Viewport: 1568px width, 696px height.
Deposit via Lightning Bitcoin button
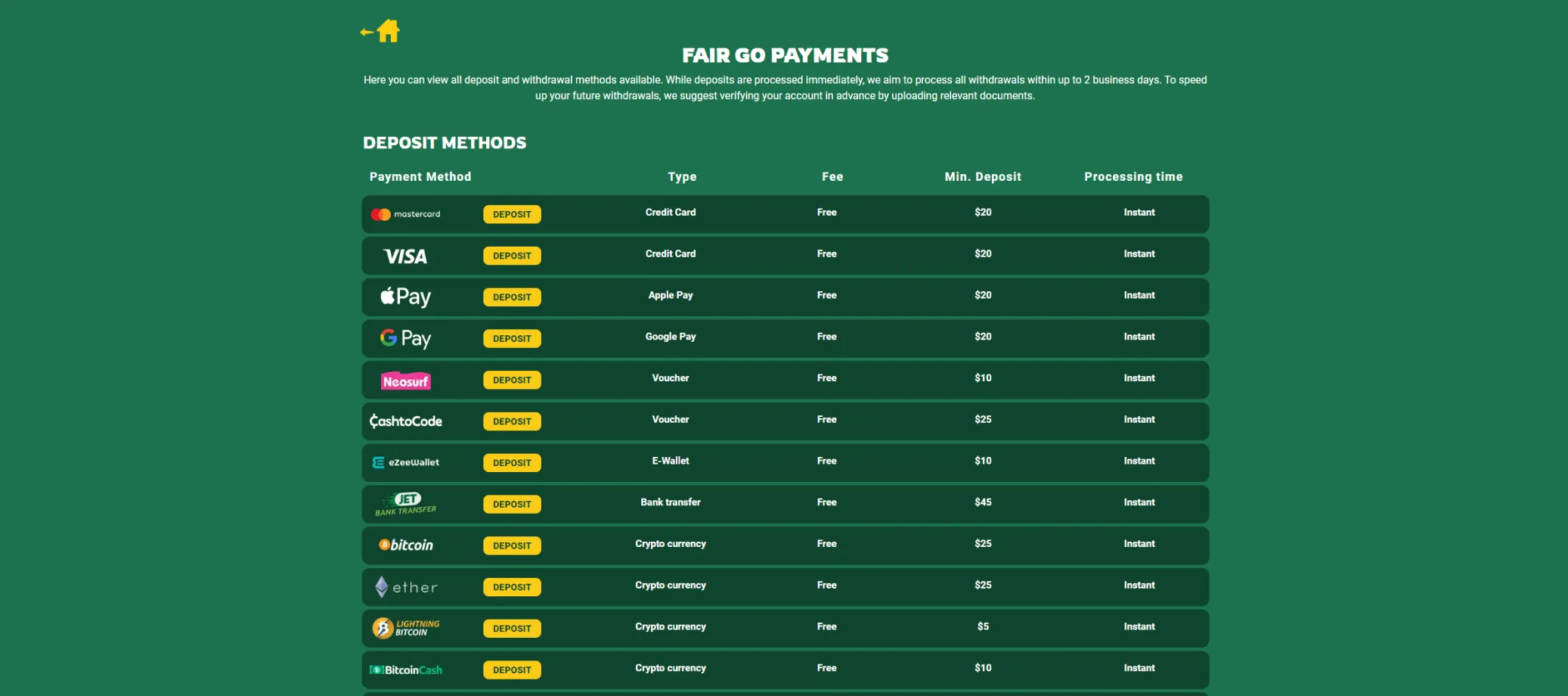(x=512, y=629)
